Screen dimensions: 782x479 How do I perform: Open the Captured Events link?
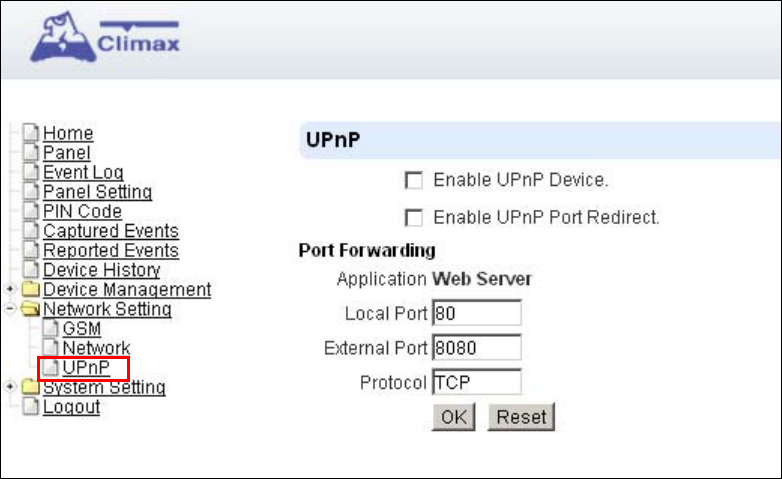(x=111, y=231)
